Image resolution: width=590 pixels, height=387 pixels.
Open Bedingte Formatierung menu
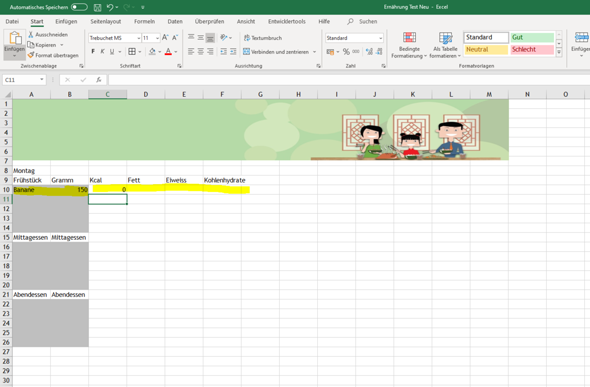(x=409, y=45)
